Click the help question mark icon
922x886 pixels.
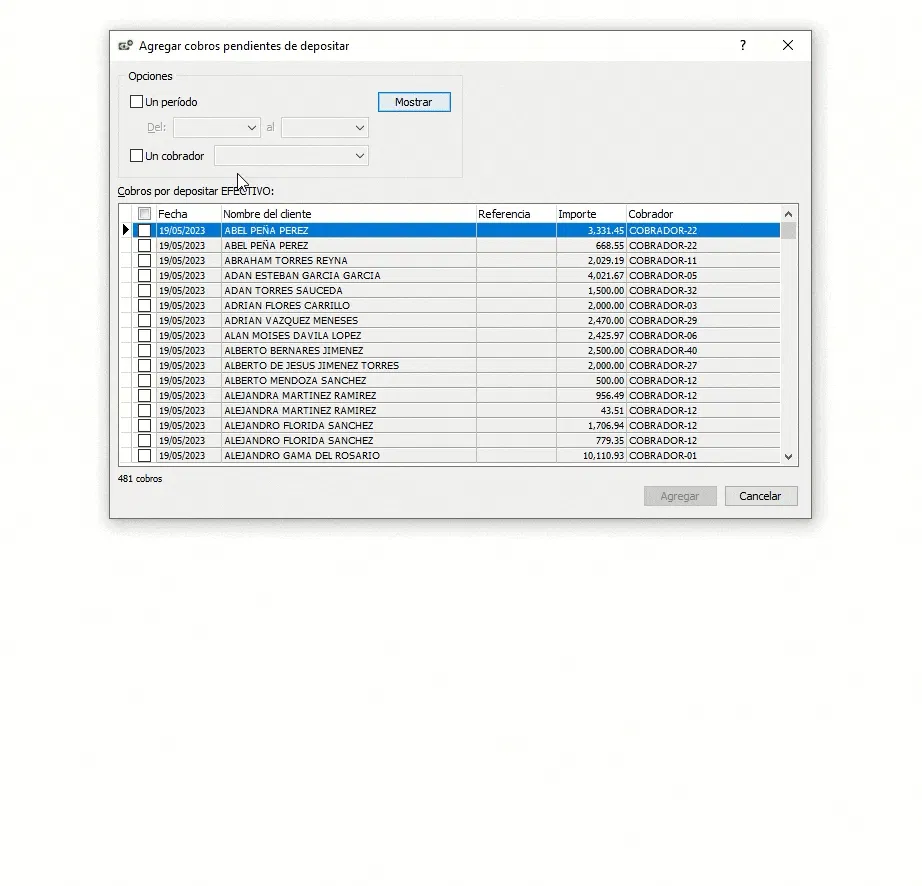point(743,45)
